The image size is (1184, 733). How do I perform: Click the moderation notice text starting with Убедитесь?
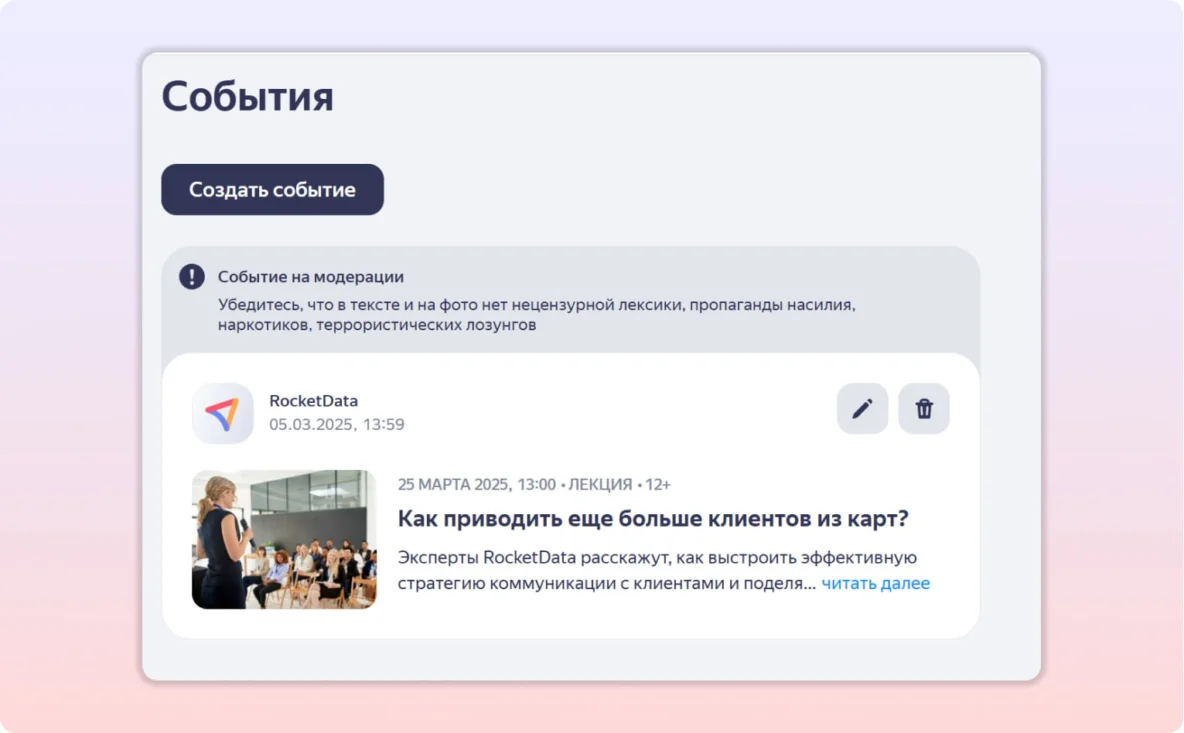tap(536, 315)
